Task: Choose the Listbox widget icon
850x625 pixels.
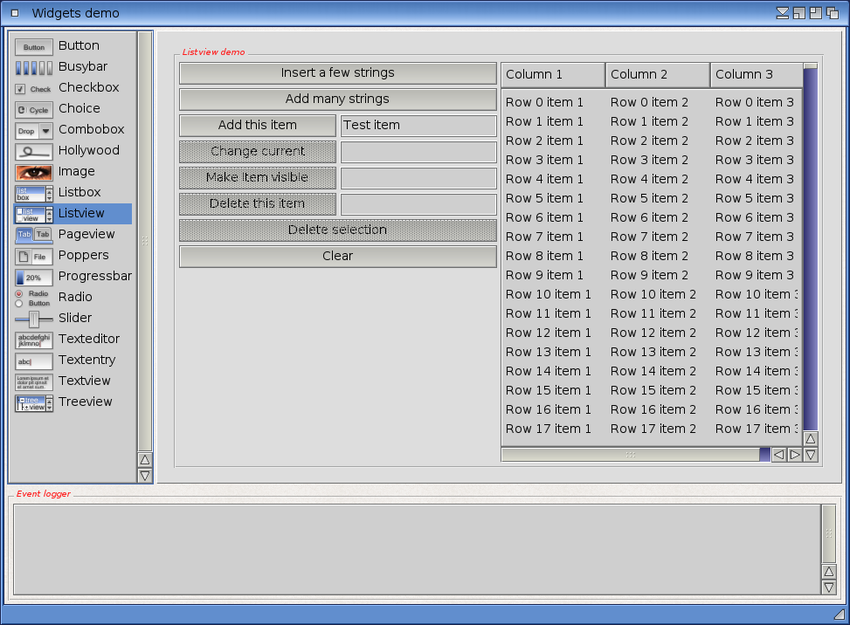Action: click(34, 193)
